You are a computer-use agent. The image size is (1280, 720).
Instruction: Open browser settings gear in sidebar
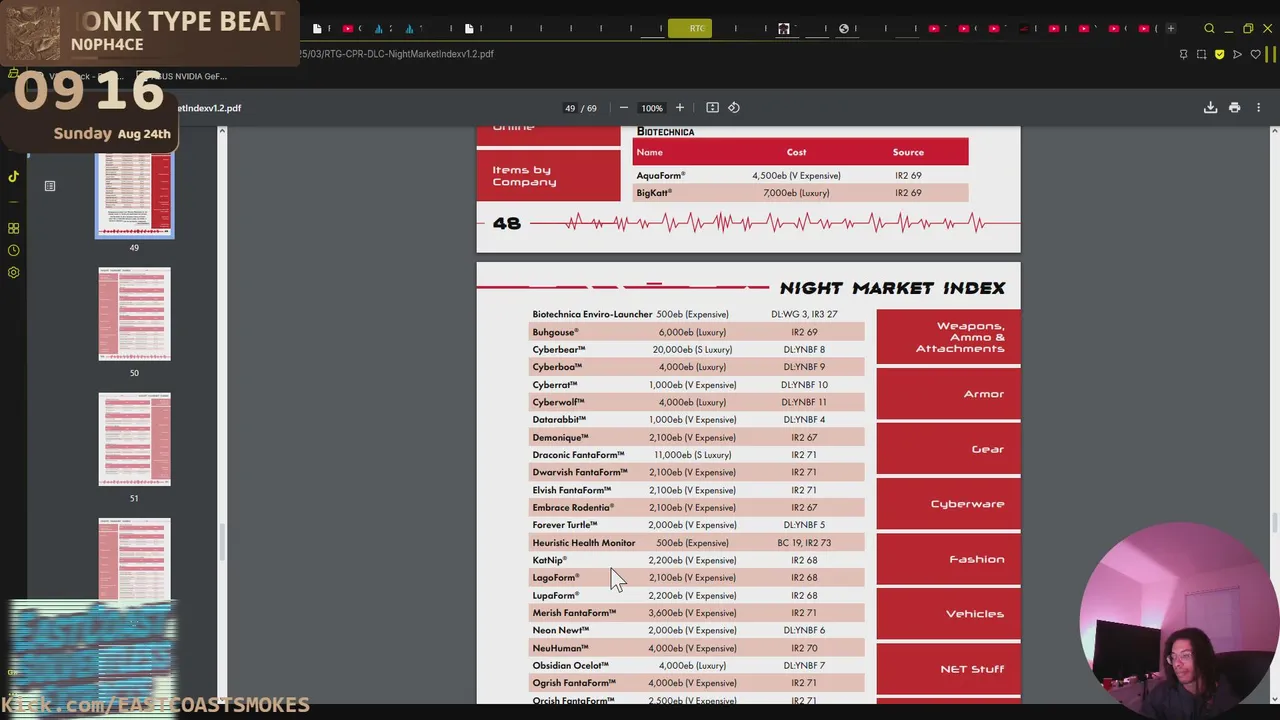14,272
